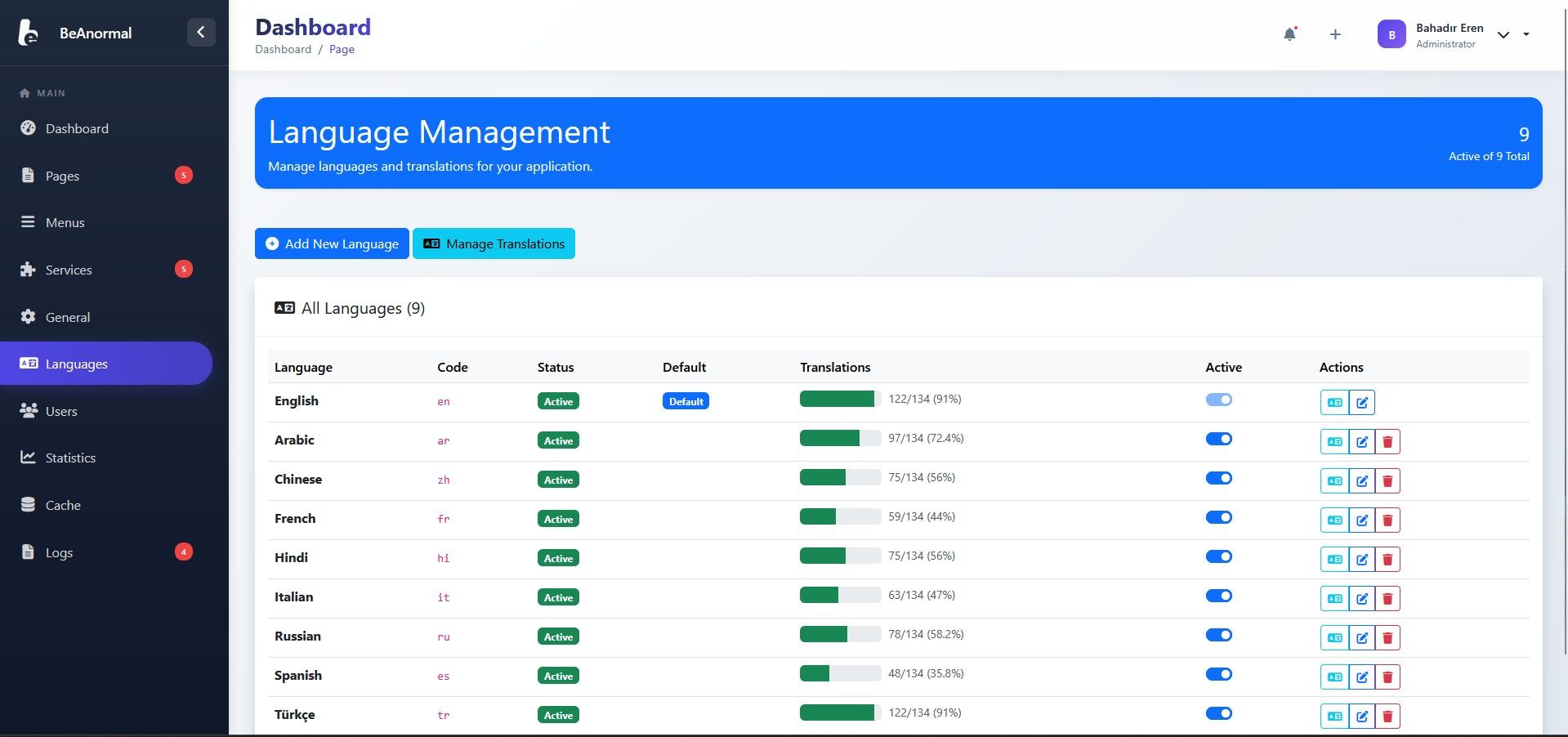Image resolution: width=1568 pixels, height=737 pixels.
Task: Disable the Chinese language active toggle
Action: click(1218, 478)
